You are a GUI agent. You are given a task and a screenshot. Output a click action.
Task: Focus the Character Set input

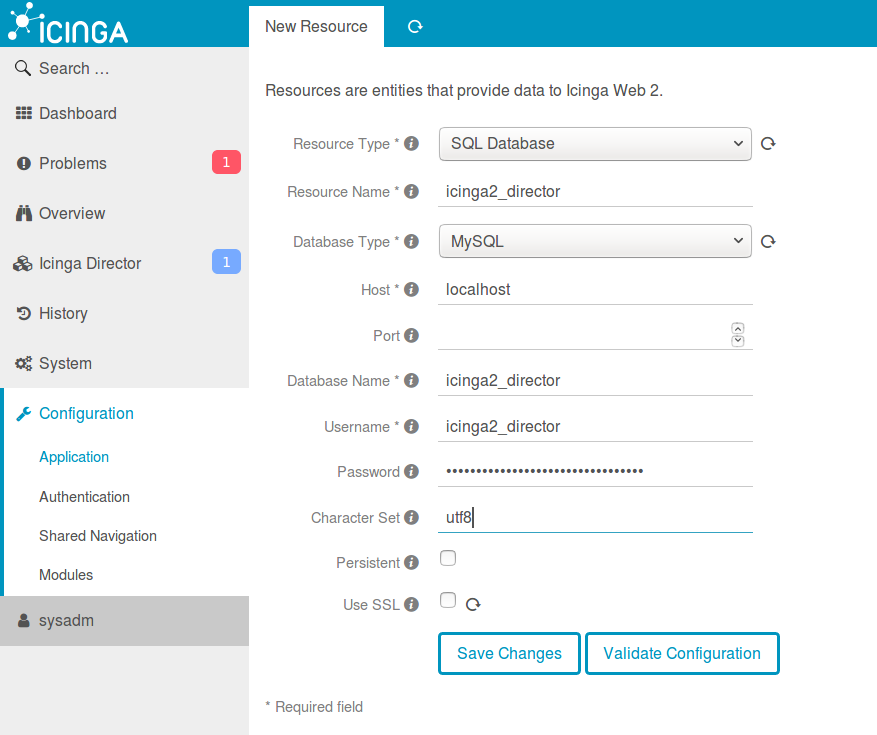click(x=595, y=518)
